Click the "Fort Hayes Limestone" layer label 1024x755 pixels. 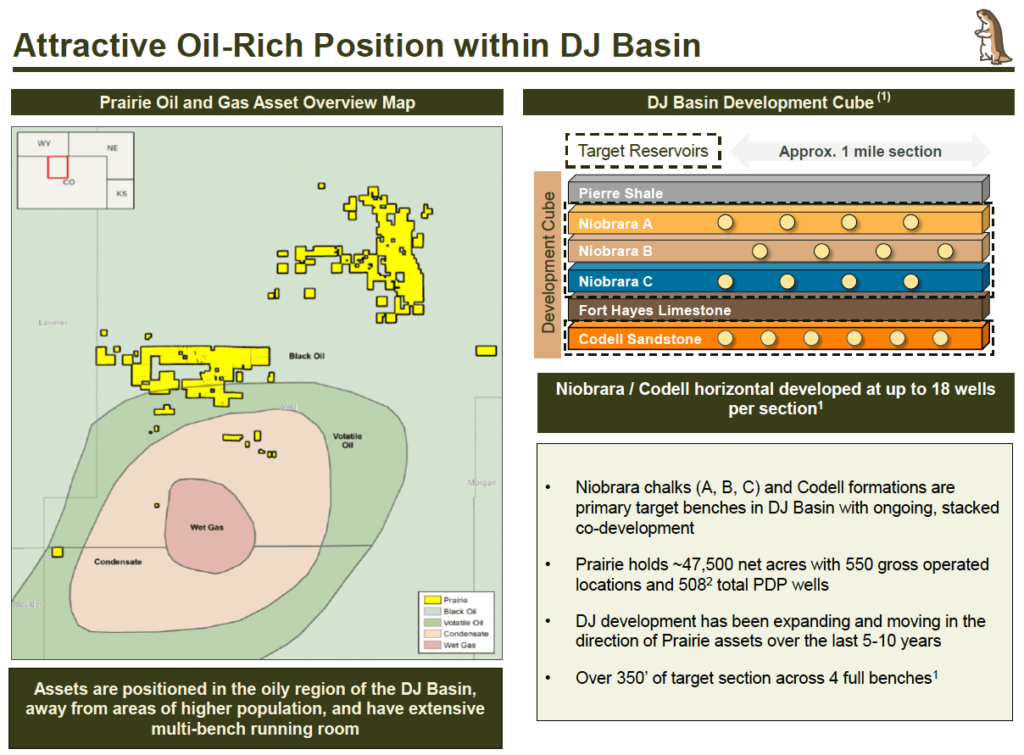coord(654,310)
